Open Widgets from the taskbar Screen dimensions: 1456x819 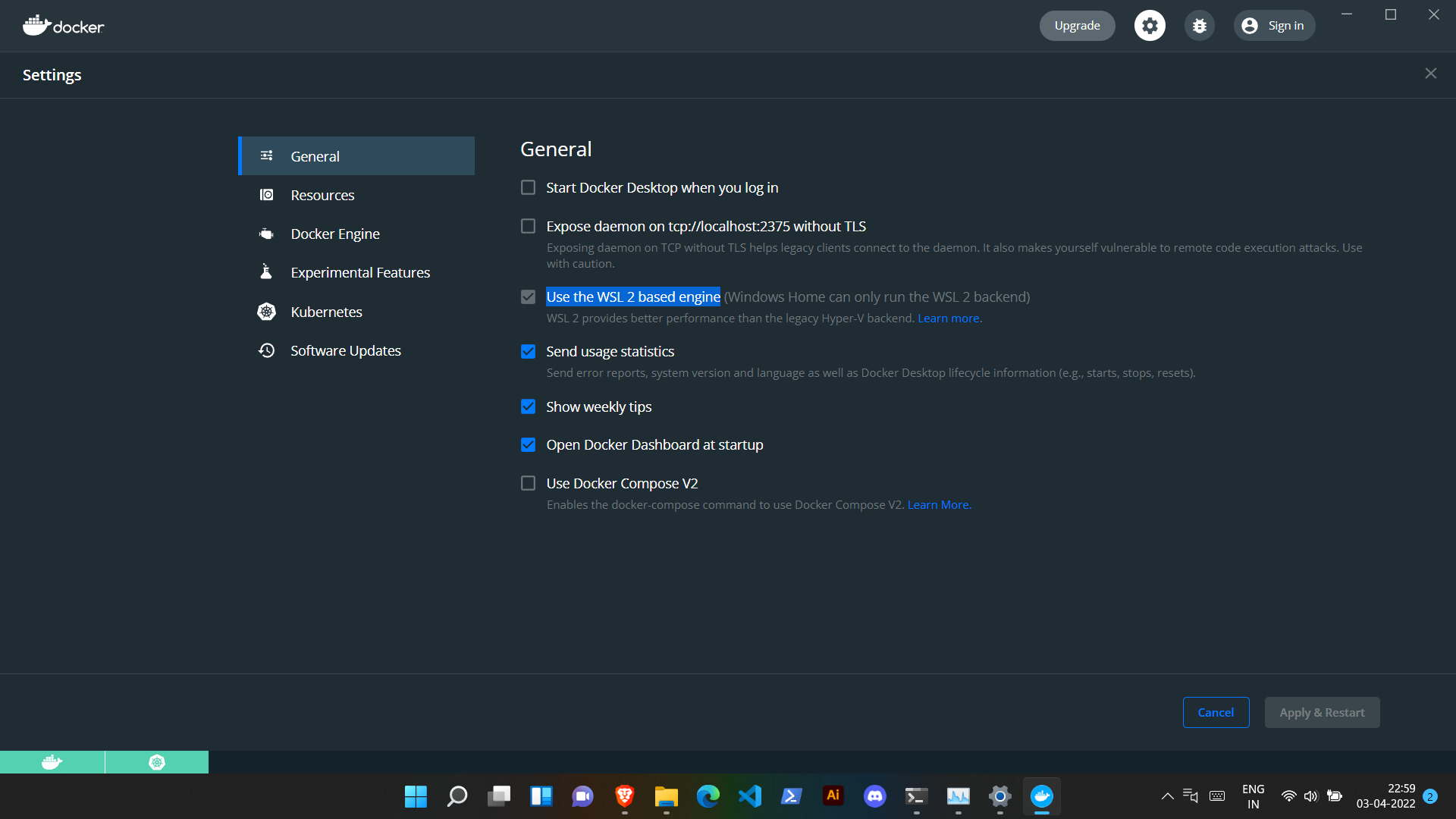(541, 796)
